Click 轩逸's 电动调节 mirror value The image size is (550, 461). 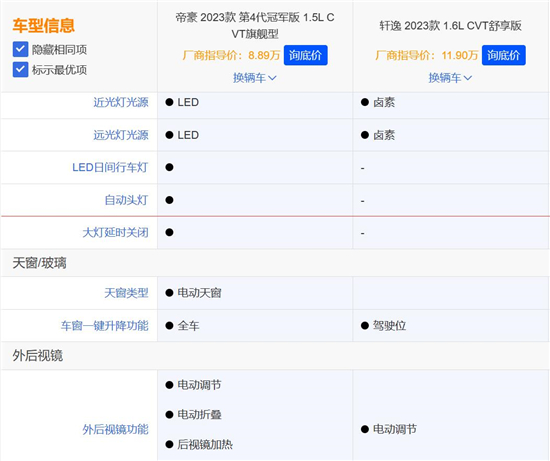coord(395,429)
